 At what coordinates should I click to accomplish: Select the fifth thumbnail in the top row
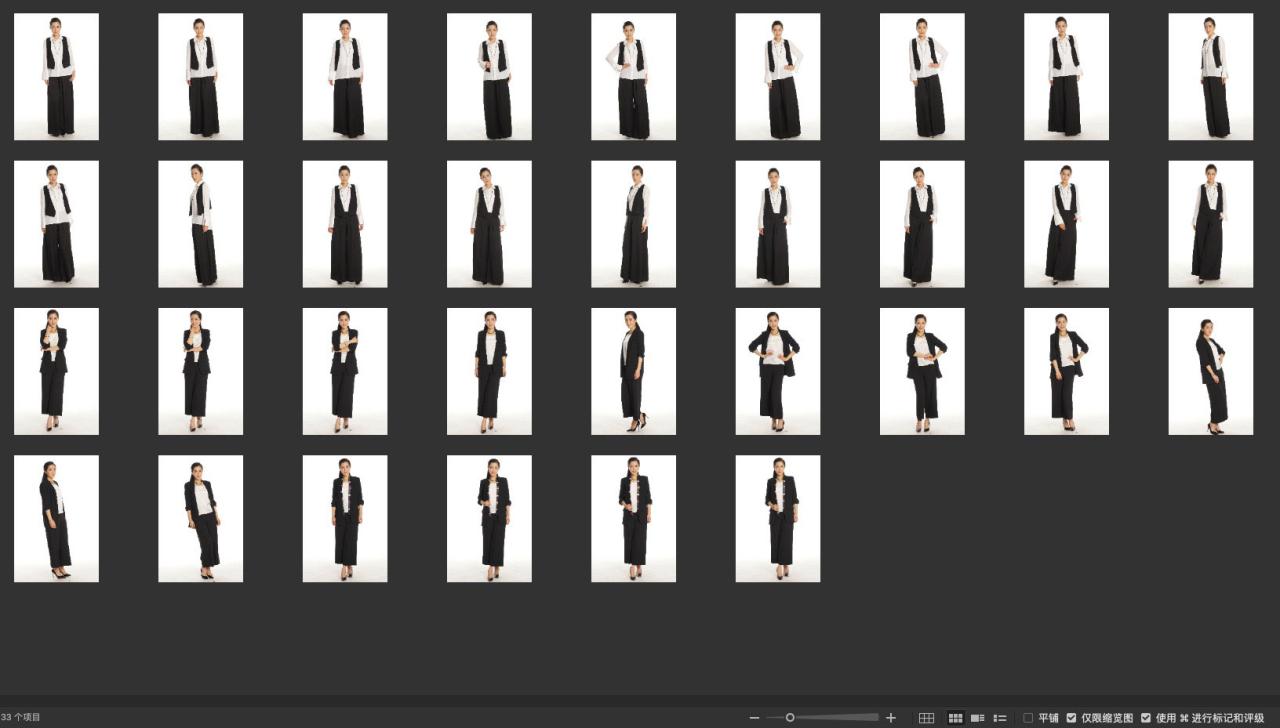[x=633, y=76]
